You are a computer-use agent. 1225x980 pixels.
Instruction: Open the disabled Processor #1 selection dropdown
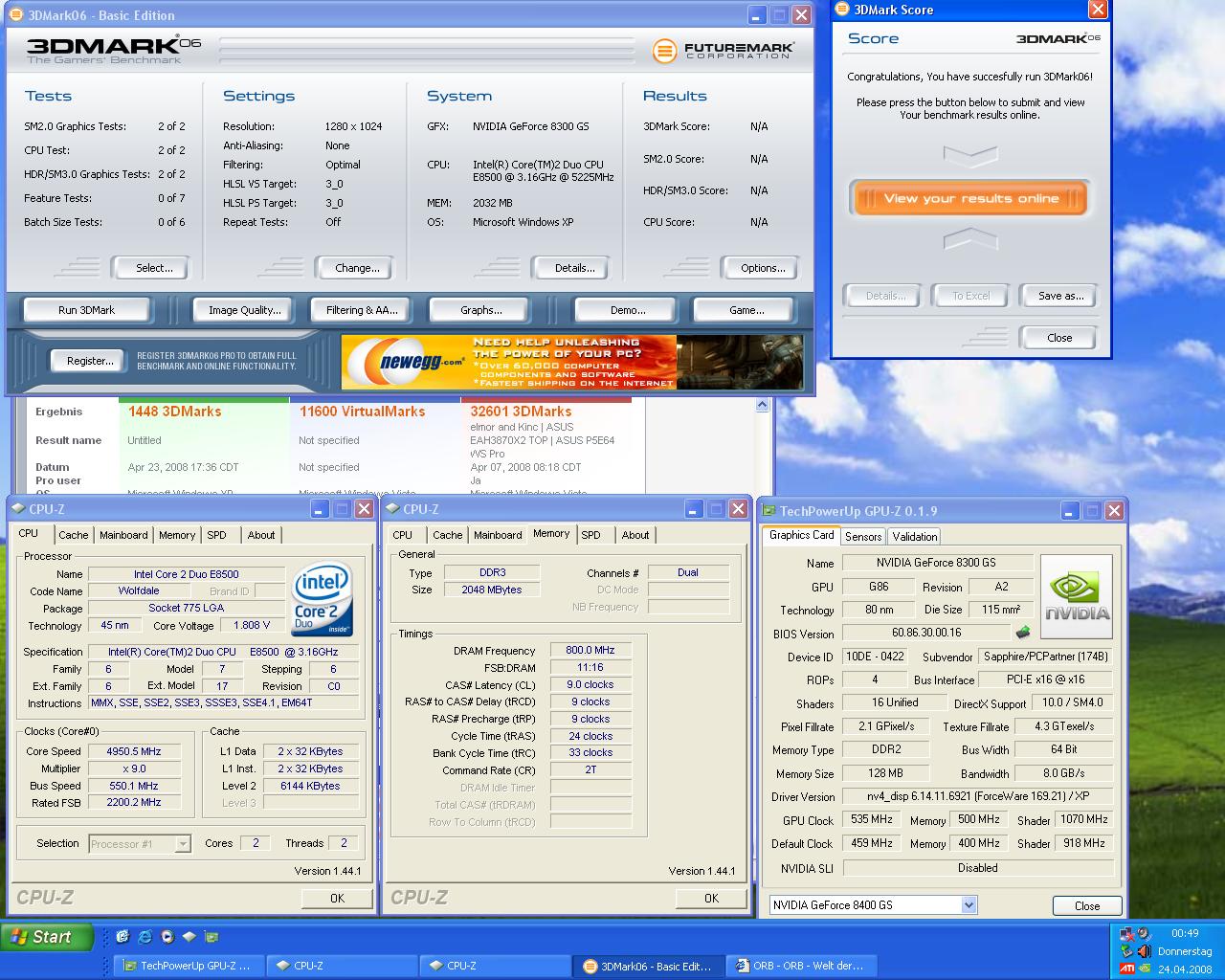182,844
